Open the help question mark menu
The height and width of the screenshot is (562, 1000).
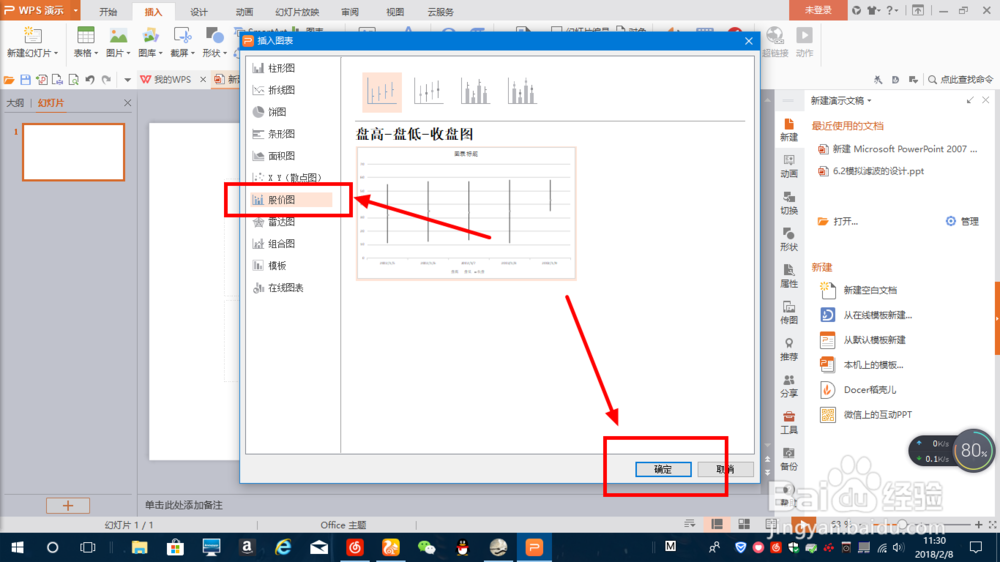pyautogui.click(x=892, y=10)
